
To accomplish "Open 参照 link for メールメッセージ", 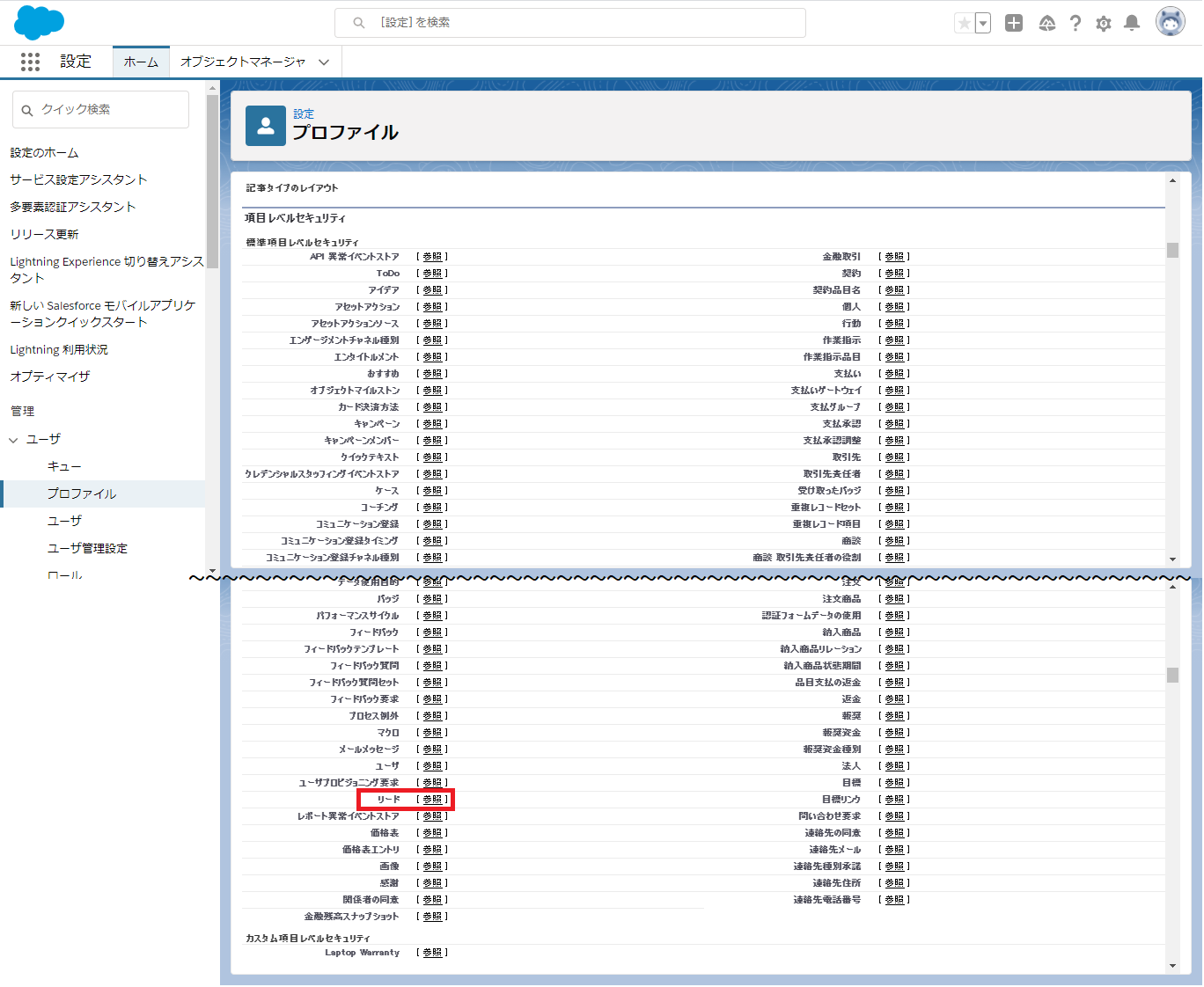I will (x=432, y=749).
